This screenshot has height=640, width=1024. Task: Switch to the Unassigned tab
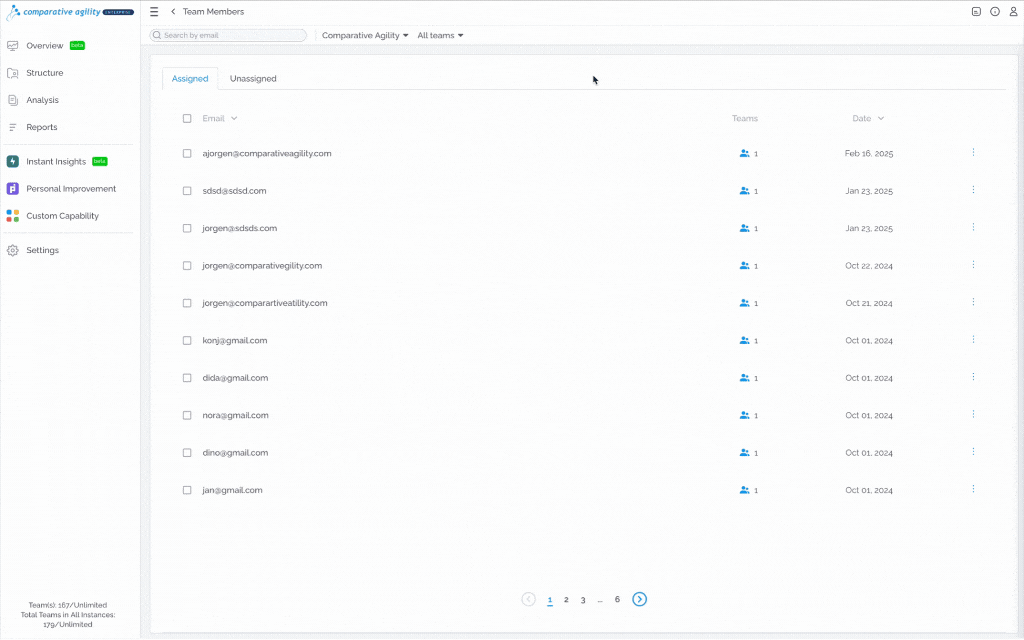253,78
